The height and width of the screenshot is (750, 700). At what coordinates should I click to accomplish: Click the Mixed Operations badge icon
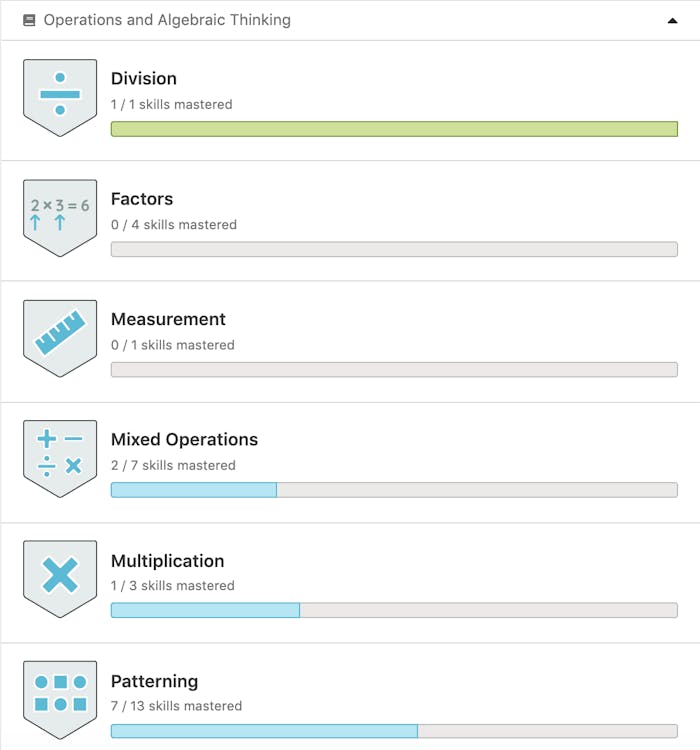pyautogui.click(x=60, y=457)
